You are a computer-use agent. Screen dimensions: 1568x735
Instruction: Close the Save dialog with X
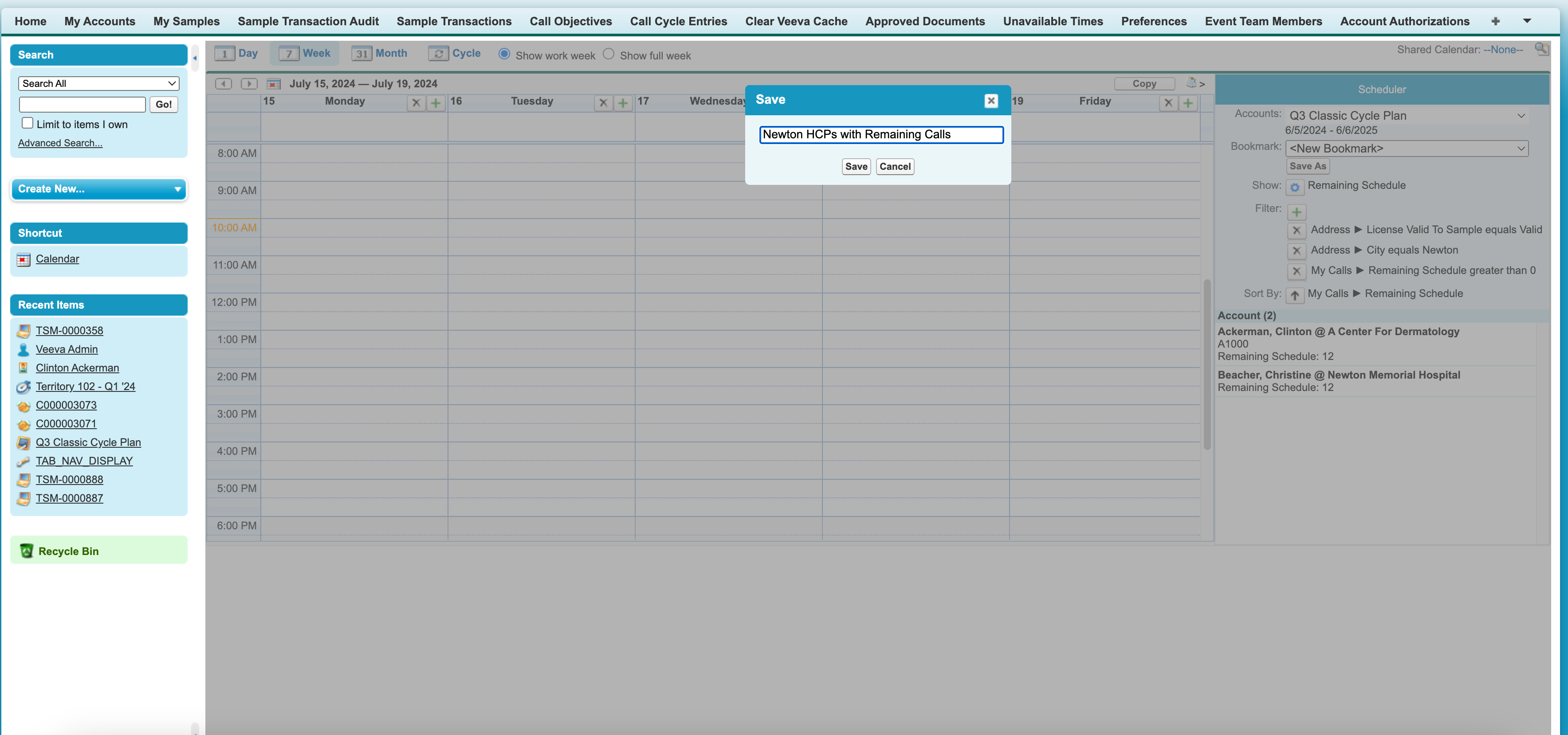(x=990, y=100)
